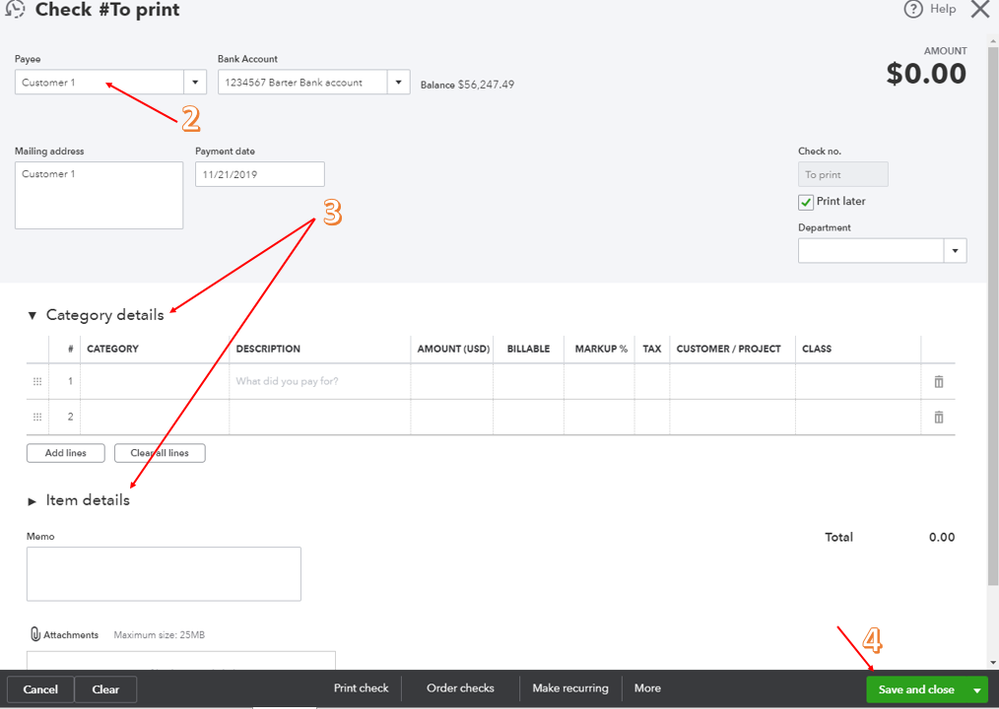Select Order checks in bottom bar
The width and height of the screenshot is (999, 709).
461,688
